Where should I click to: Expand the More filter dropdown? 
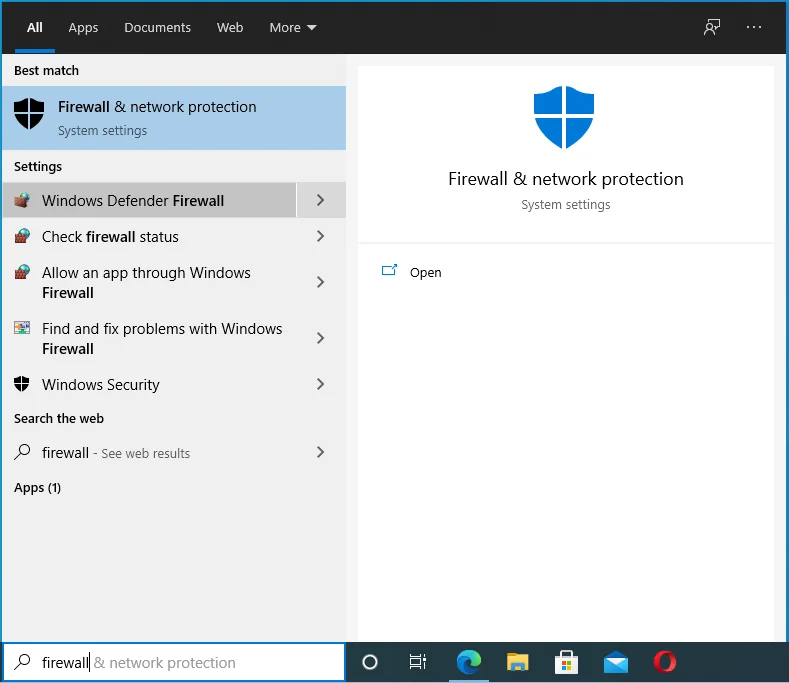pyautogui.click(x=293, y=28)
